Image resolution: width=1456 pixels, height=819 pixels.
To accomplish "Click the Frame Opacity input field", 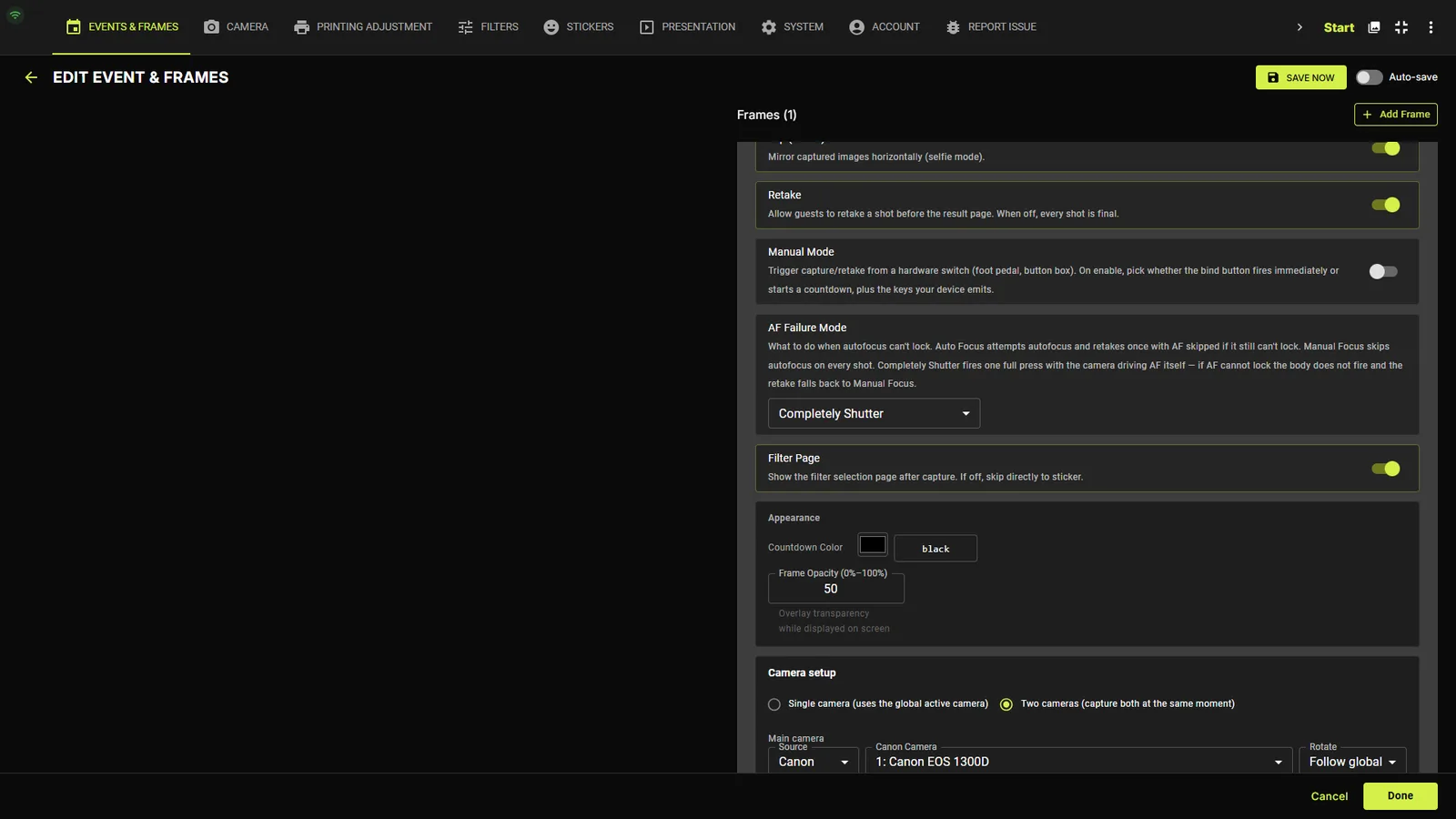I will [836, 589].
